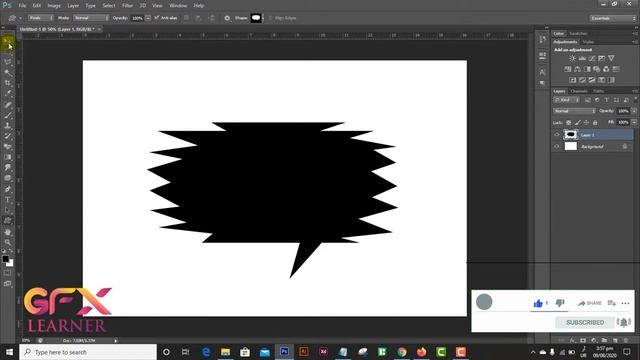Open the custom Shape picker
Viewport: 640px width, 360px height.
pyautogui.click(x=257, y=18)
